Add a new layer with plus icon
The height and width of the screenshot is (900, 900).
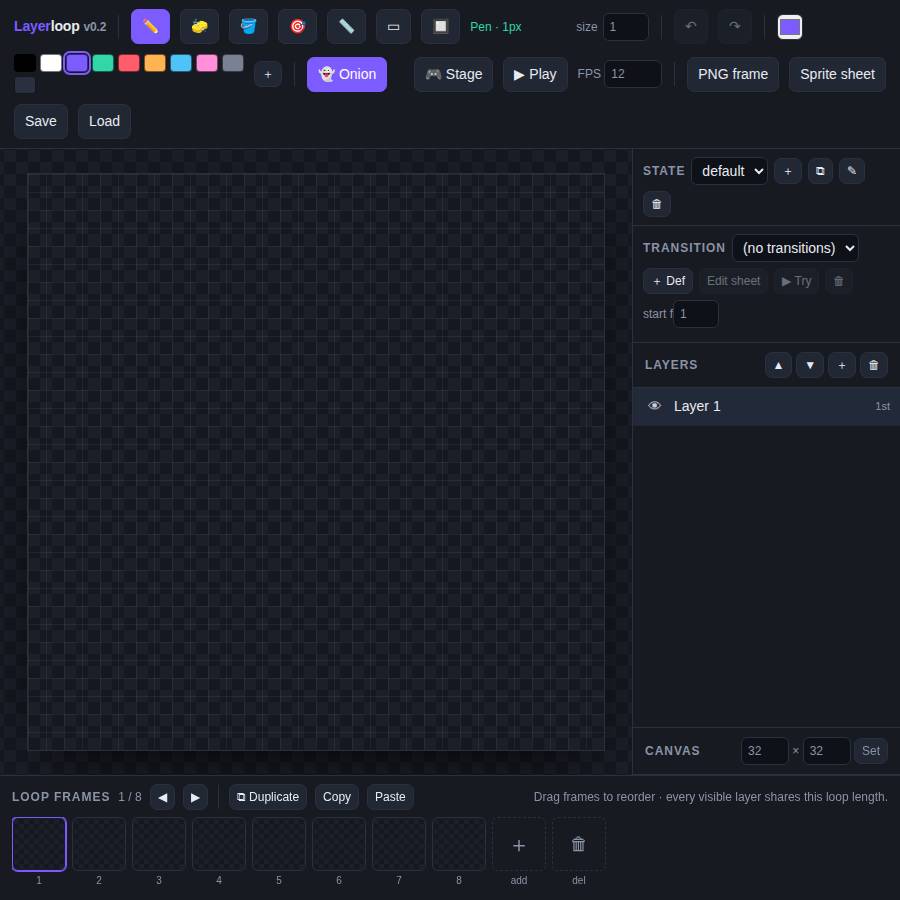[x=841, y=366]
